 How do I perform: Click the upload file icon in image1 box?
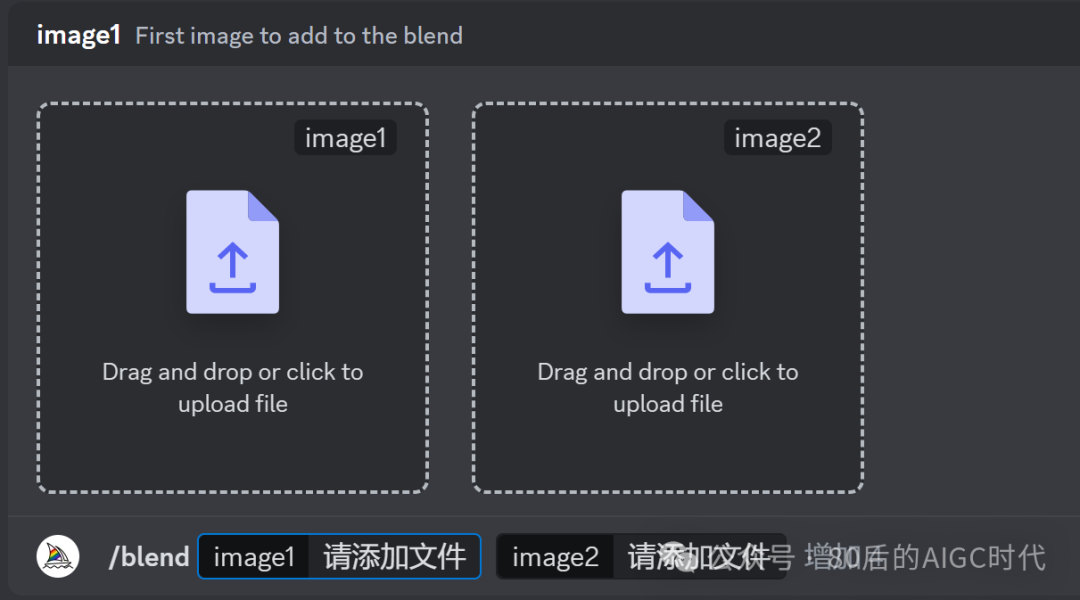(233, 252)
